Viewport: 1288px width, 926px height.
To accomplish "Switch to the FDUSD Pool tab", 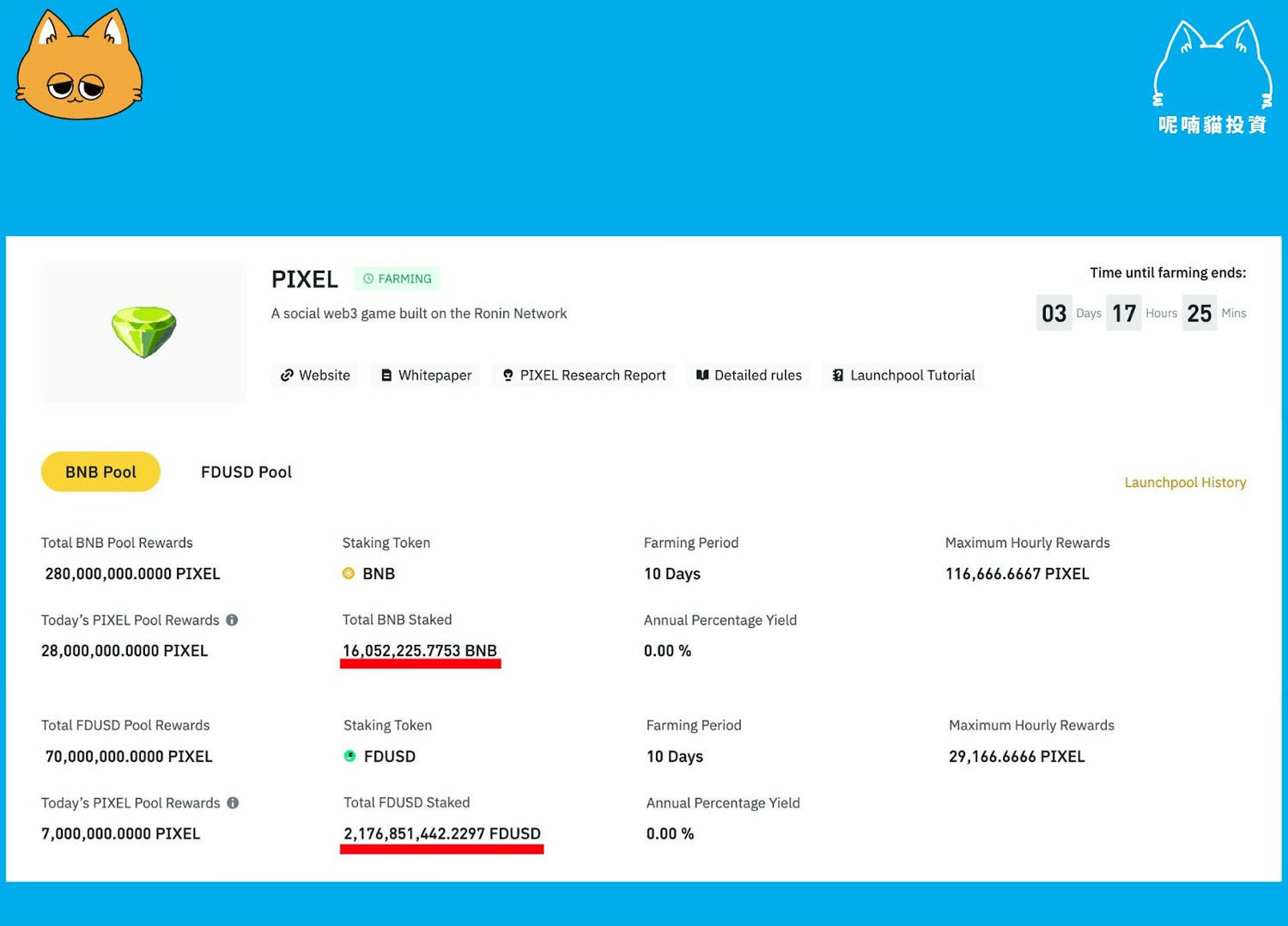I will point(246,472).
